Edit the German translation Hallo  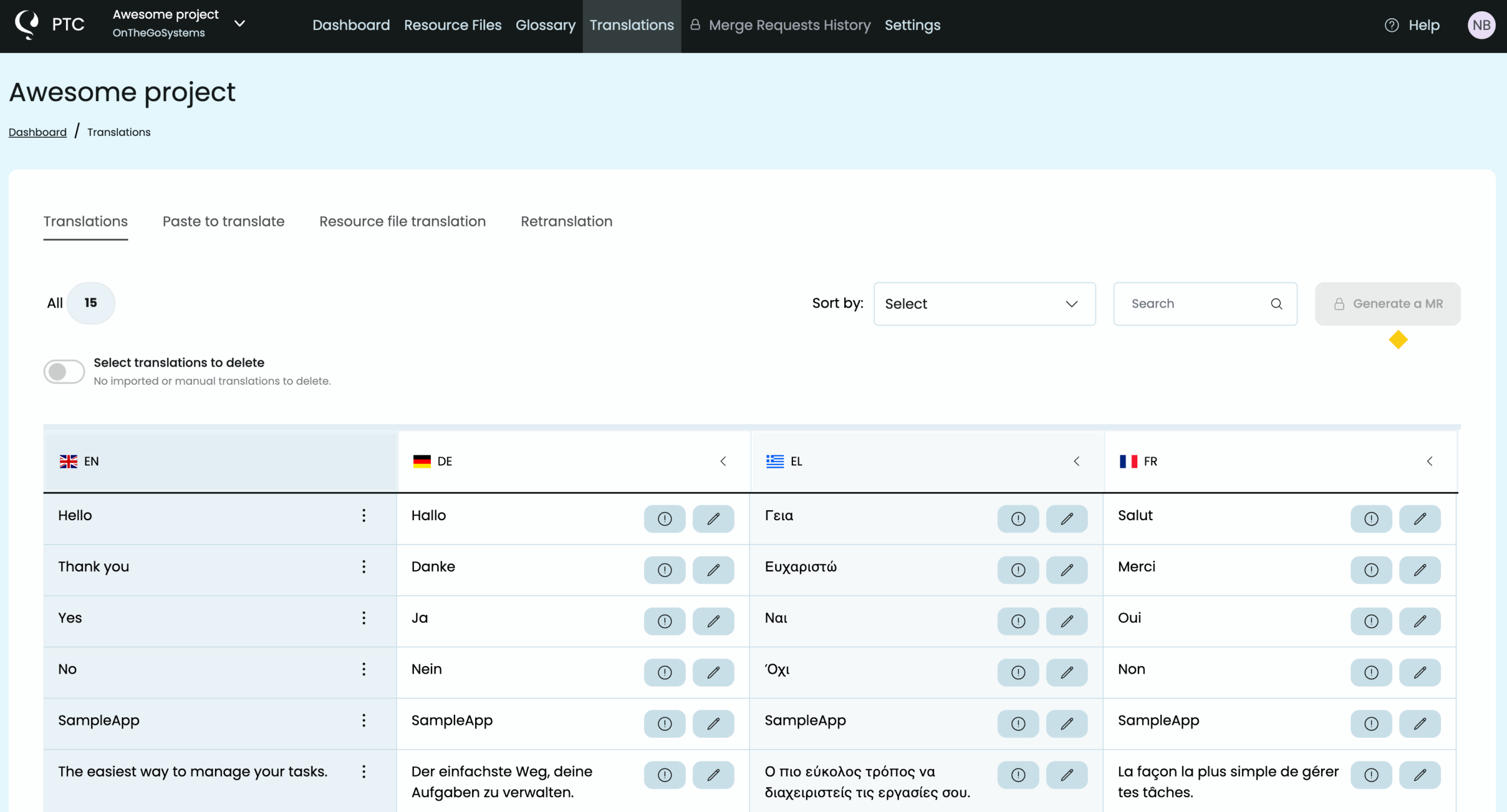[713, 518]
